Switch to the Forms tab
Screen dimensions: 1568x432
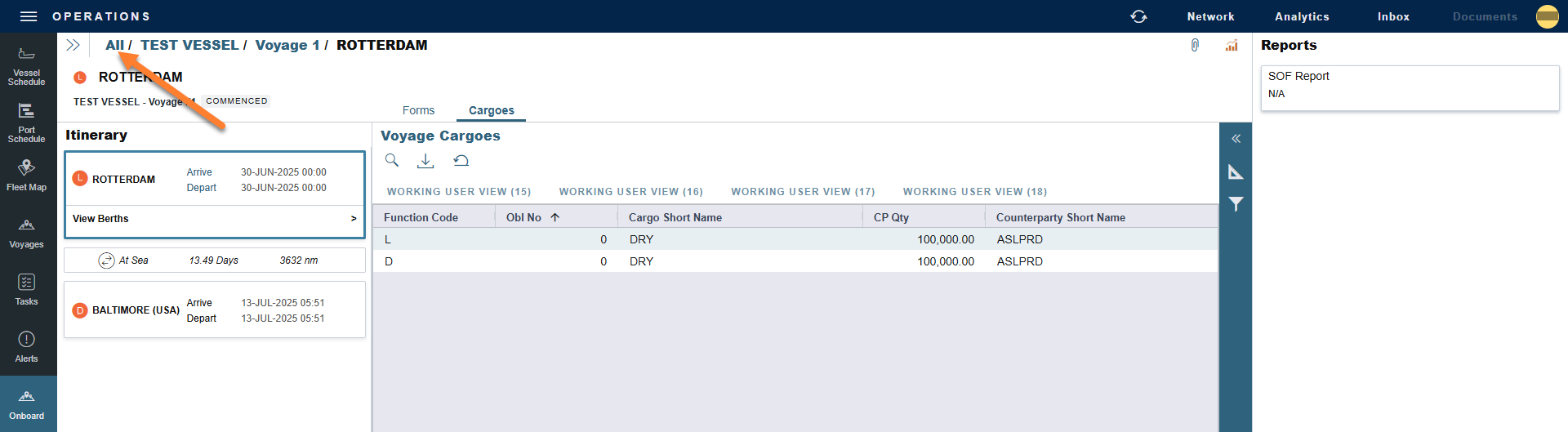click(418, 110)
